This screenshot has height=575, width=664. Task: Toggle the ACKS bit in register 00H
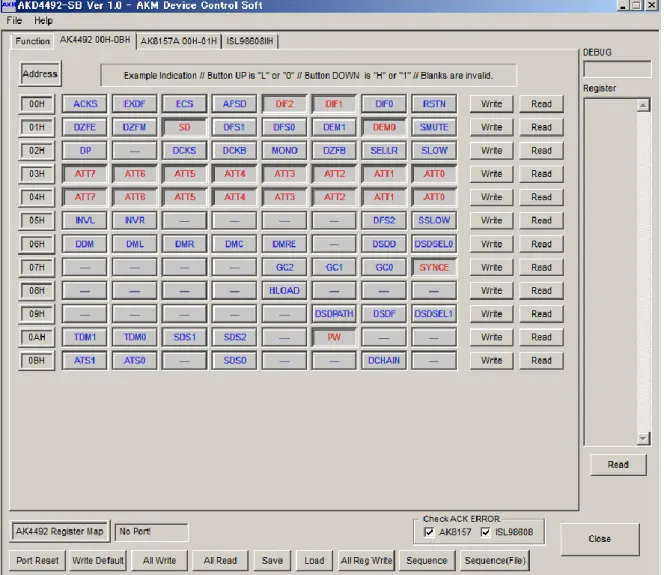pyautogui.click(x=85, y=104)
